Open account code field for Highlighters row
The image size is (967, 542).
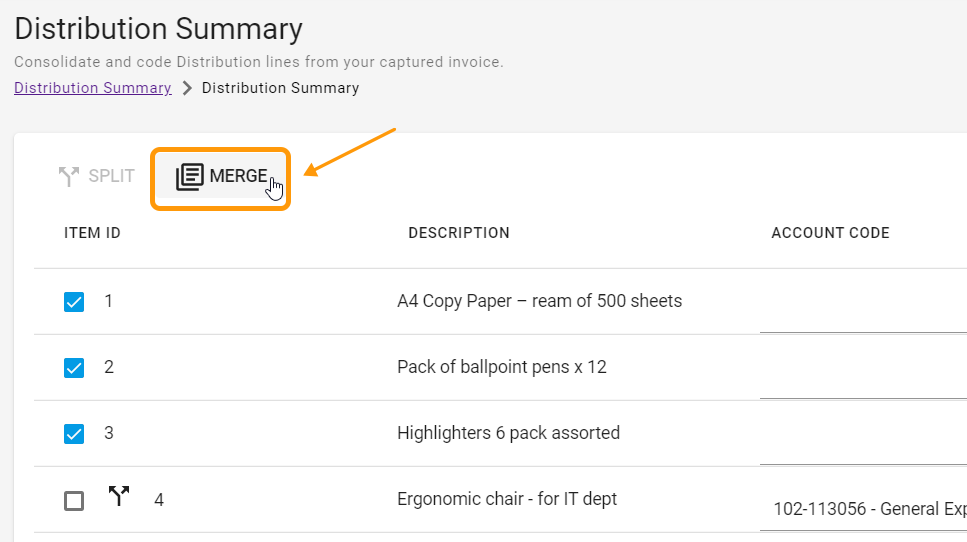[x=863, y=434]
